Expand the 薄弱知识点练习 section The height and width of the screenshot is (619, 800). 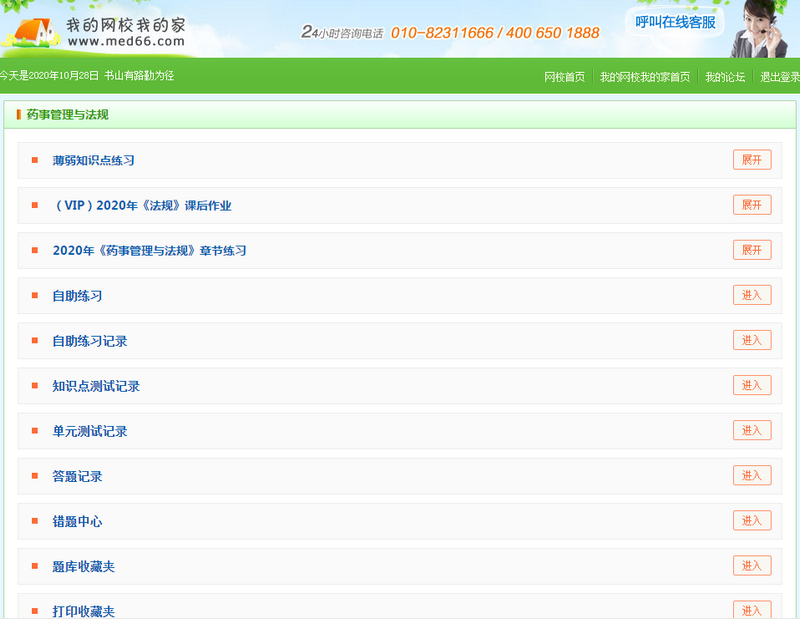coord(752,160)
